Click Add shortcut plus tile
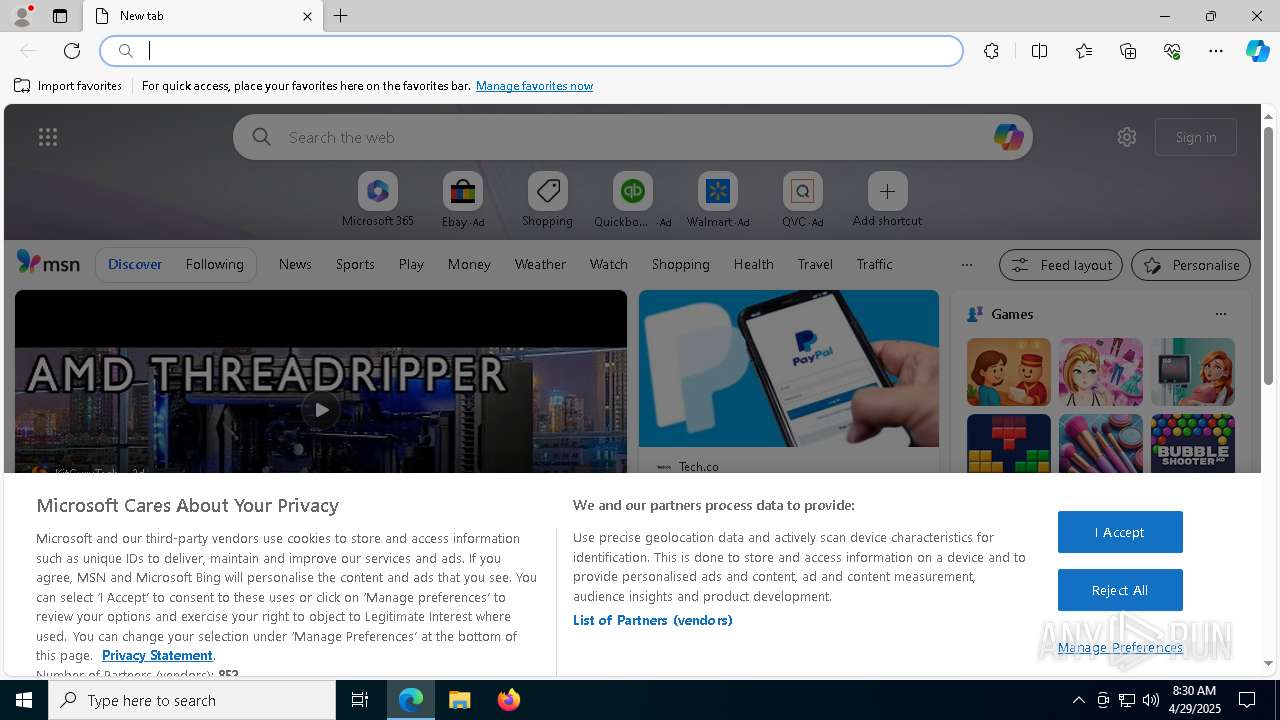This screenshot has width=1280, height=720. click(887, 199)
